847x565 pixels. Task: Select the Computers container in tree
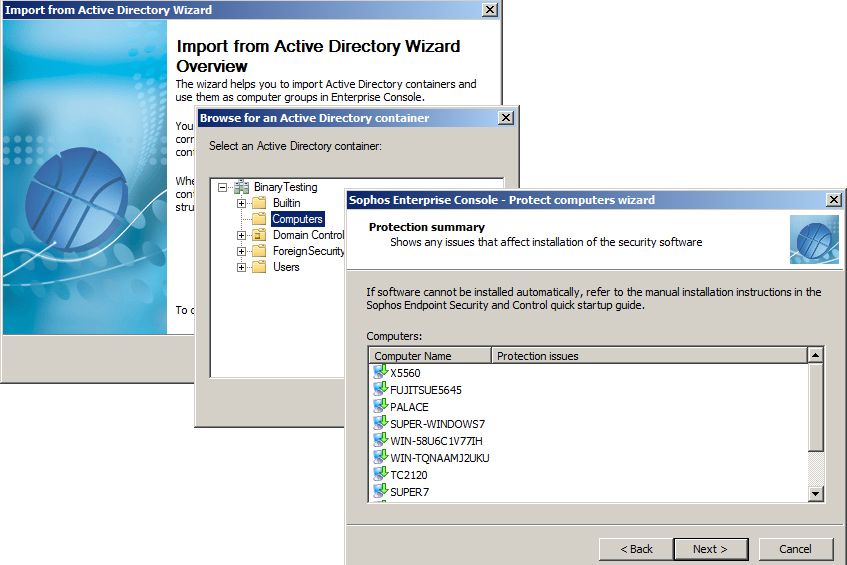click(x=297, y=219)
